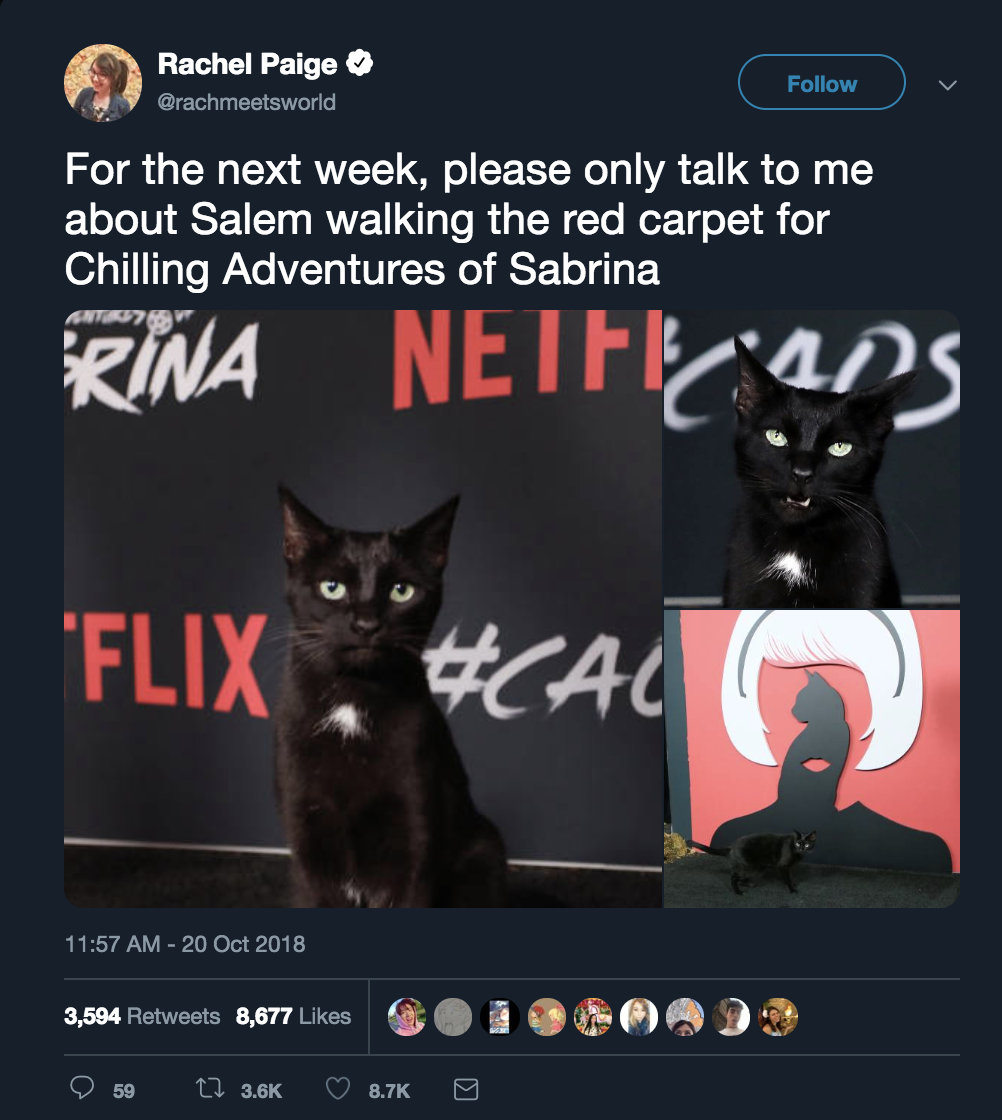Open top-right close-up cat photo
Viewport: 1002px width, 1120px height.
point(812,459)
